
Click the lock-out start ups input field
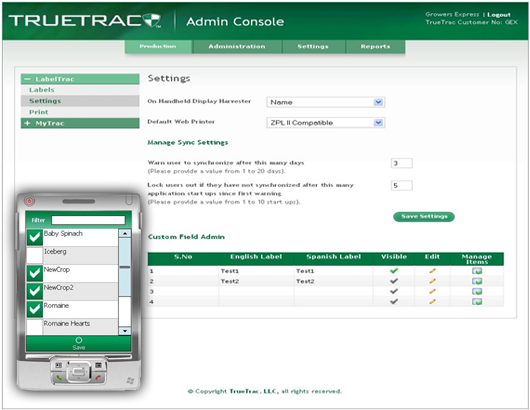(x=402, y=186)
